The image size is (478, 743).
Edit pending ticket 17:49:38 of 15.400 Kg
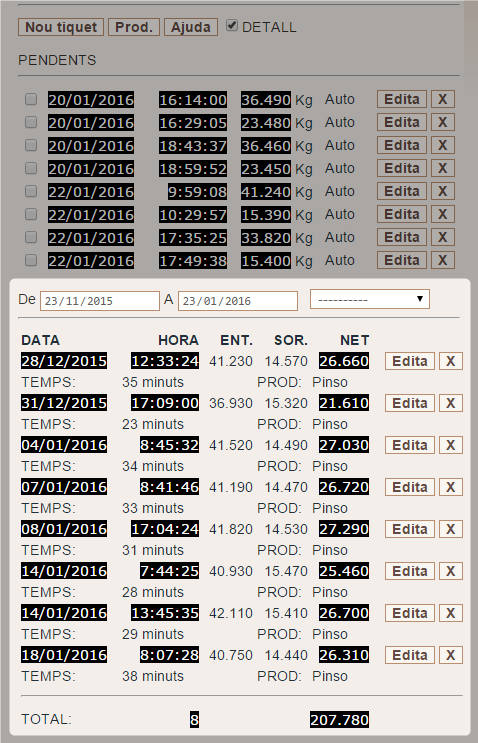pos(402,260)
